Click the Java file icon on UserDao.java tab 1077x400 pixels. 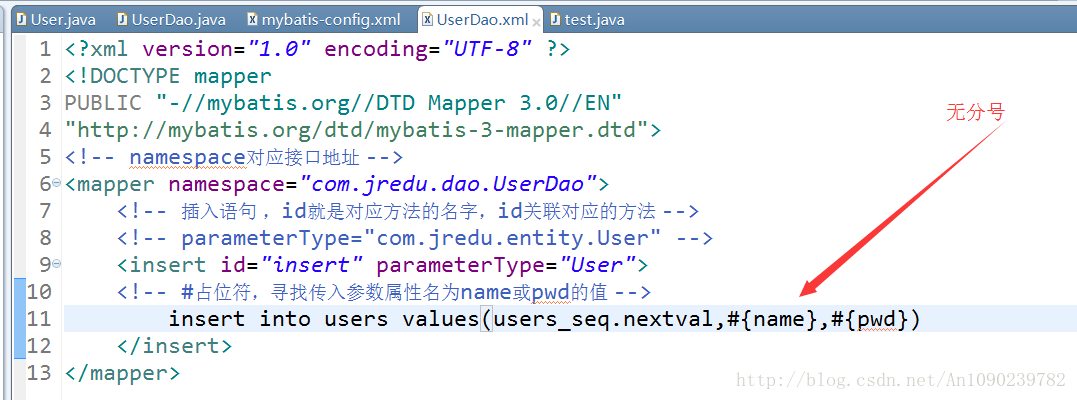[123, 20]
